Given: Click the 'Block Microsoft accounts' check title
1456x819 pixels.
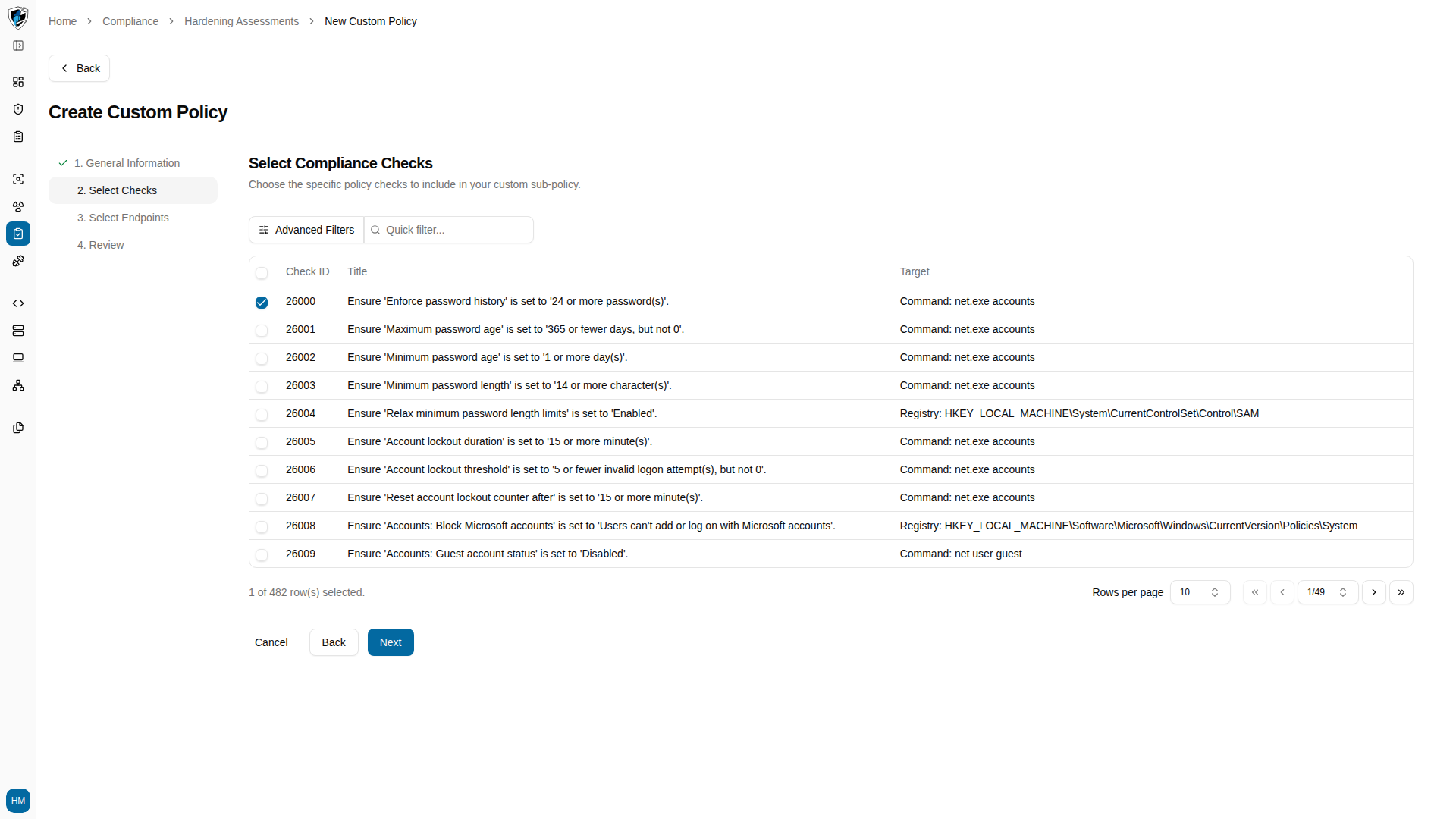Looking at the screenshot, I should pos(591,526).
